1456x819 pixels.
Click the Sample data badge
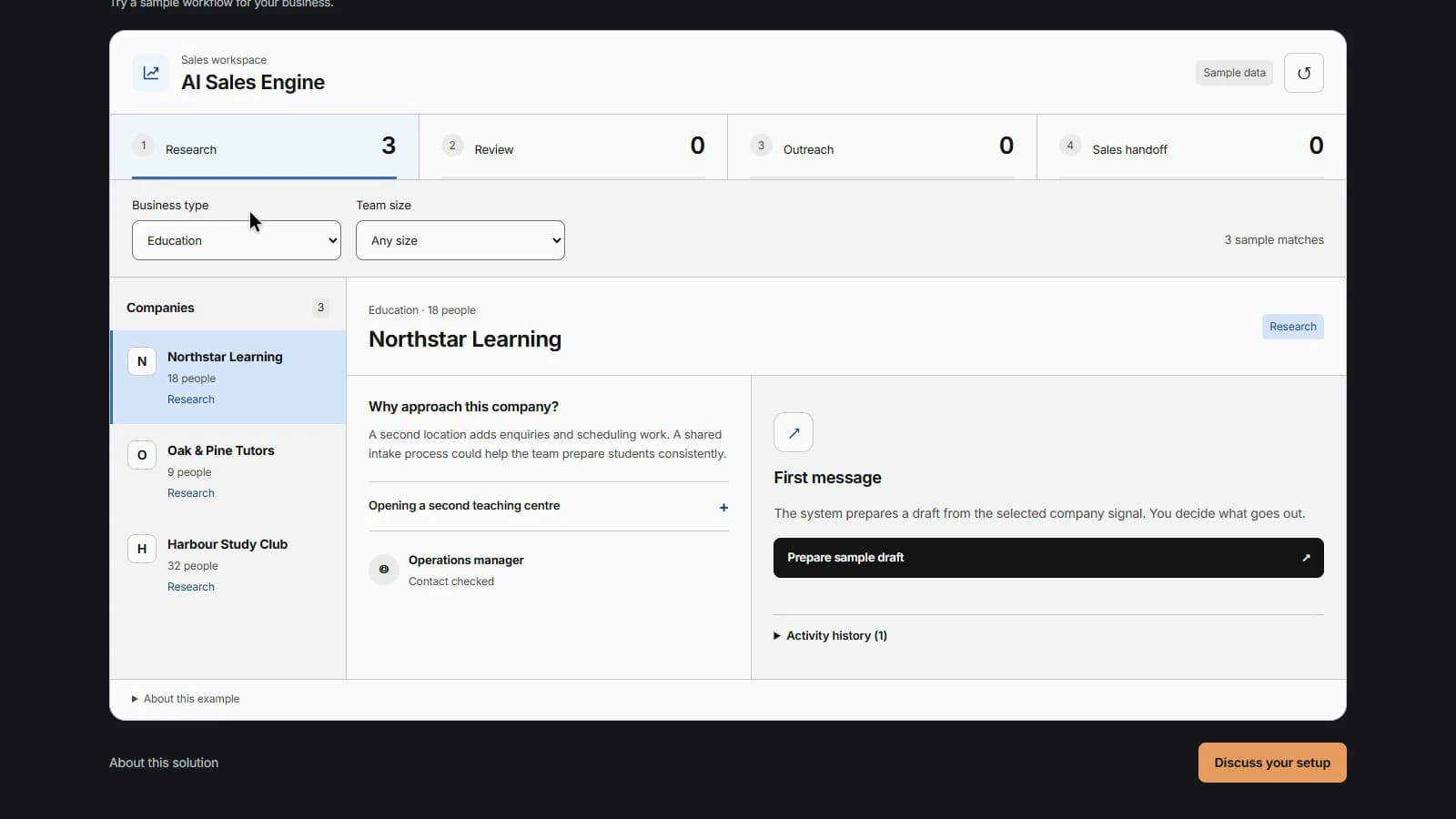1234,73
